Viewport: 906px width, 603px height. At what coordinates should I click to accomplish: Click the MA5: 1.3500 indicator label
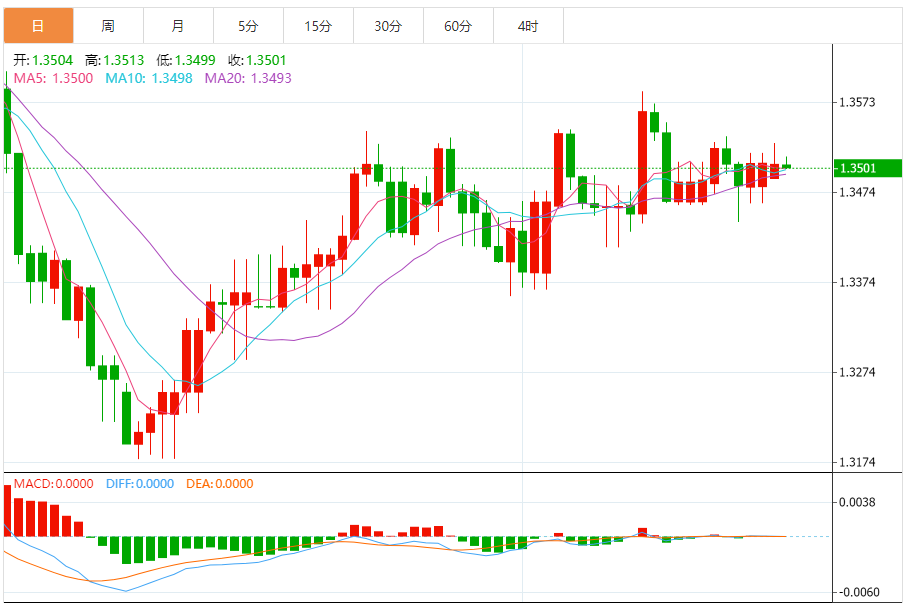53,78
